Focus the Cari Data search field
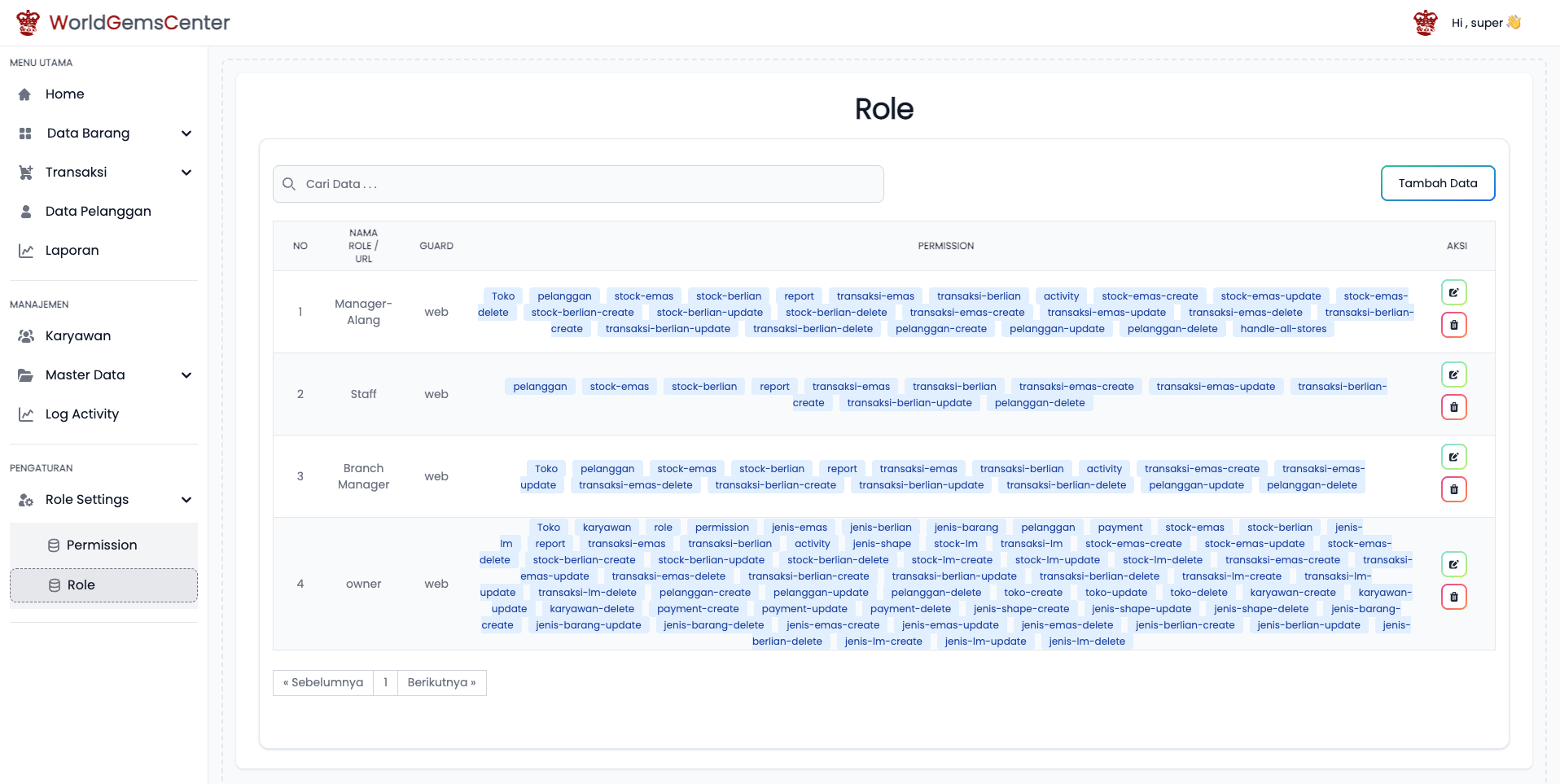The image size is (1560, 784). tap(578, 184)
